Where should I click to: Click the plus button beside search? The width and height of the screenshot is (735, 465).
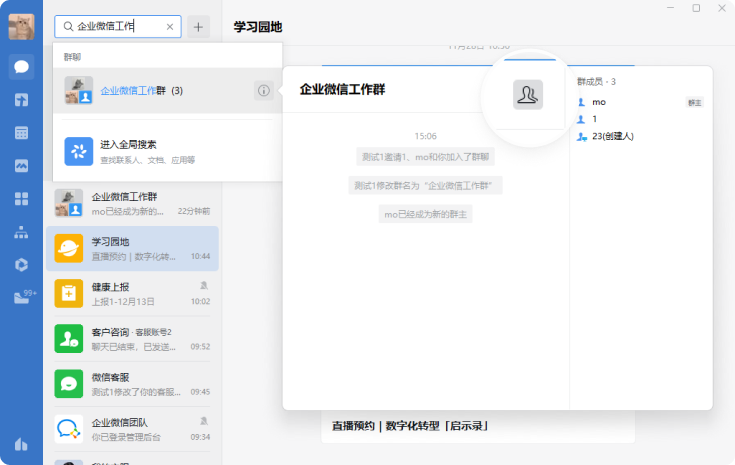pyautogui.click(x=198, y=27)
